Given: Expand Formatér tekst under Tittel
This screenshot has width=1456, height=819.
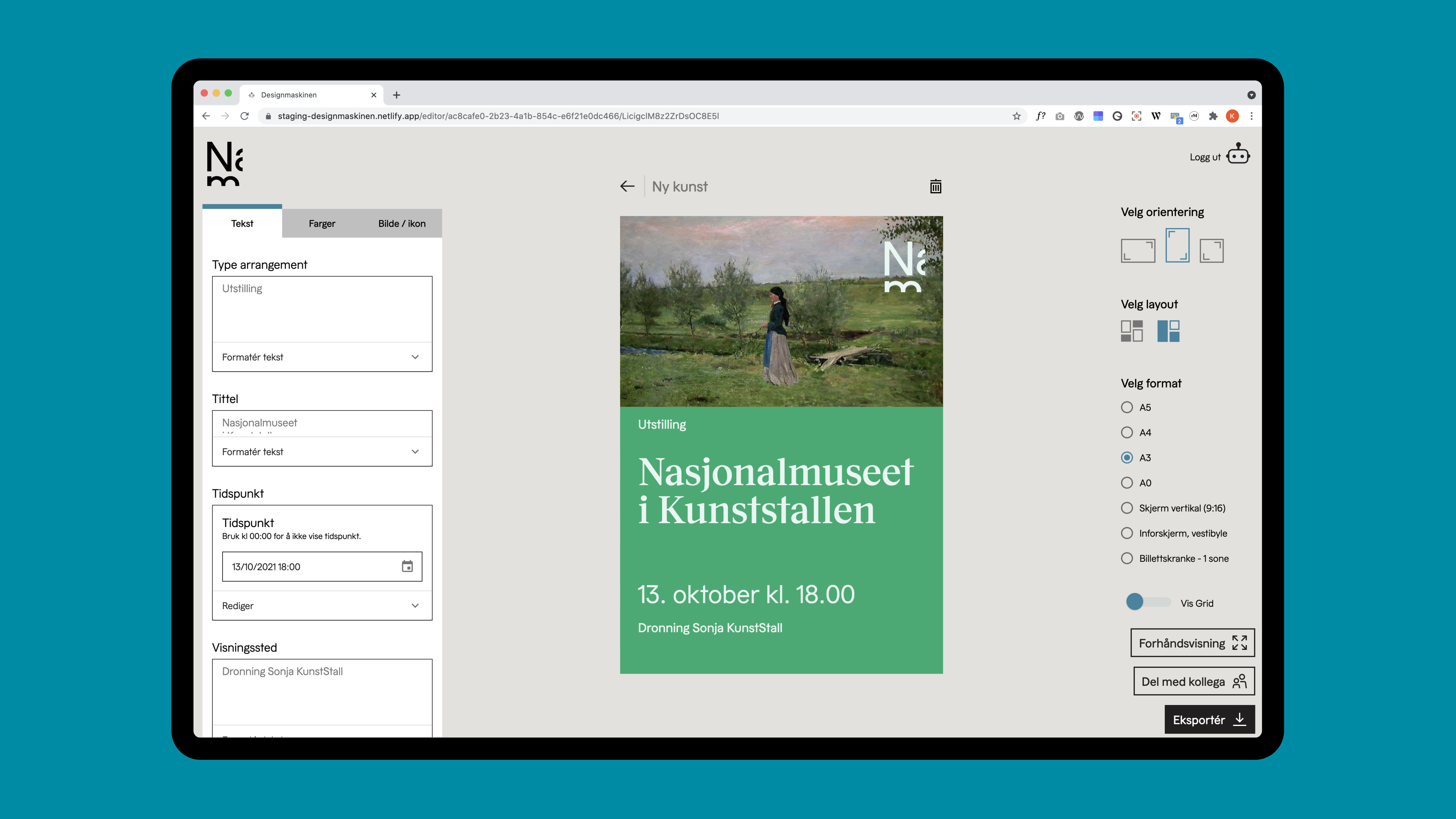Looking at the screenshot, I should (322, 452).
